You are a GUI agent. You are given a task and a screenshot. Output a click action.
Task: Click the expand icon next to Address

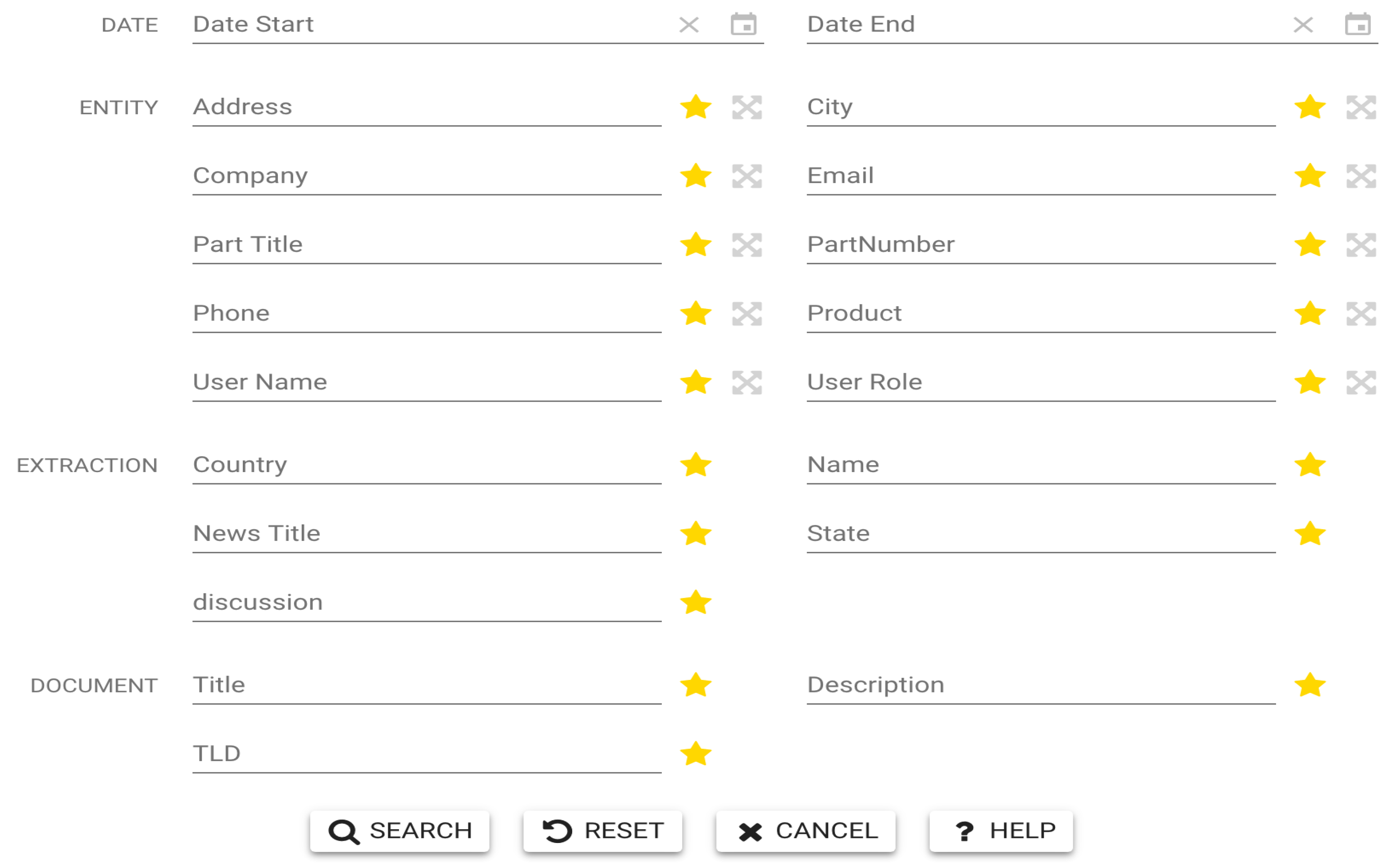pyautogui.click(x=747, y=107)
